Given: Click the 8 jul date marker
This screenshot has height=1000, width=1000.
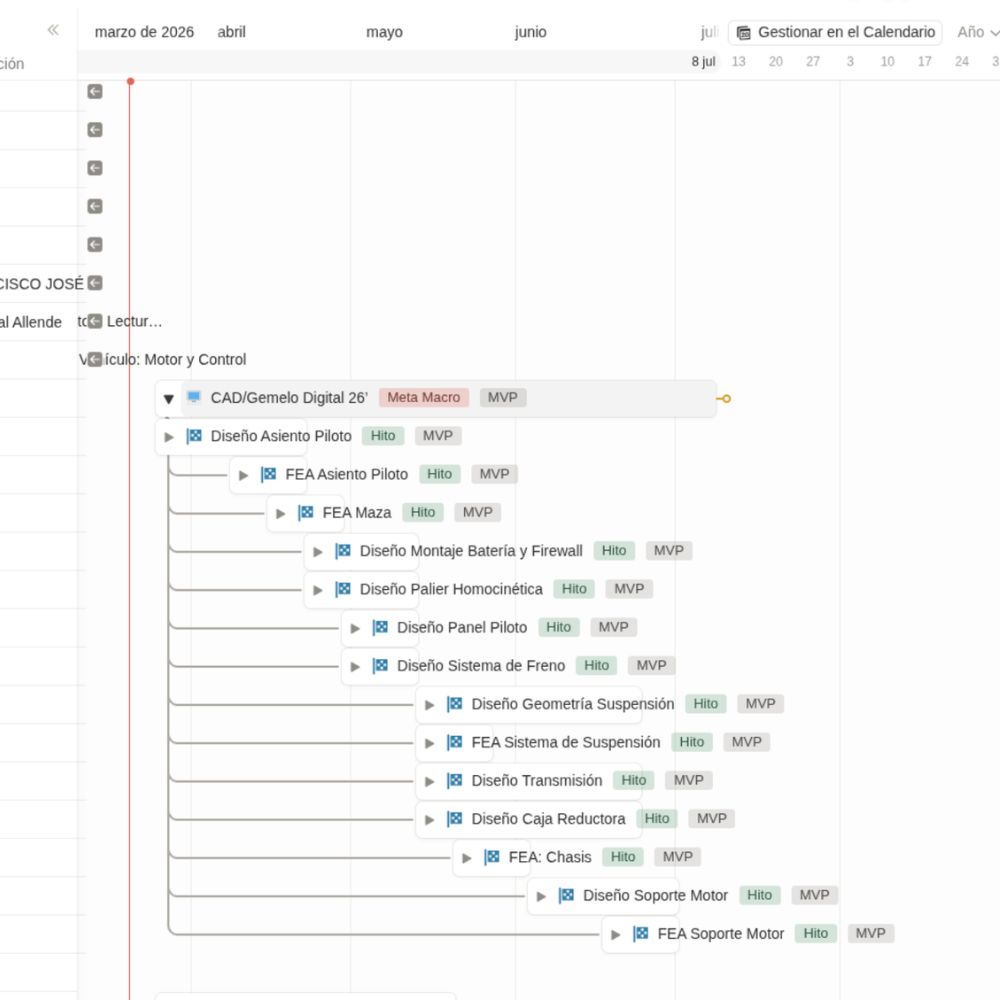Looking at the screenshot, I should pos(703,62).
